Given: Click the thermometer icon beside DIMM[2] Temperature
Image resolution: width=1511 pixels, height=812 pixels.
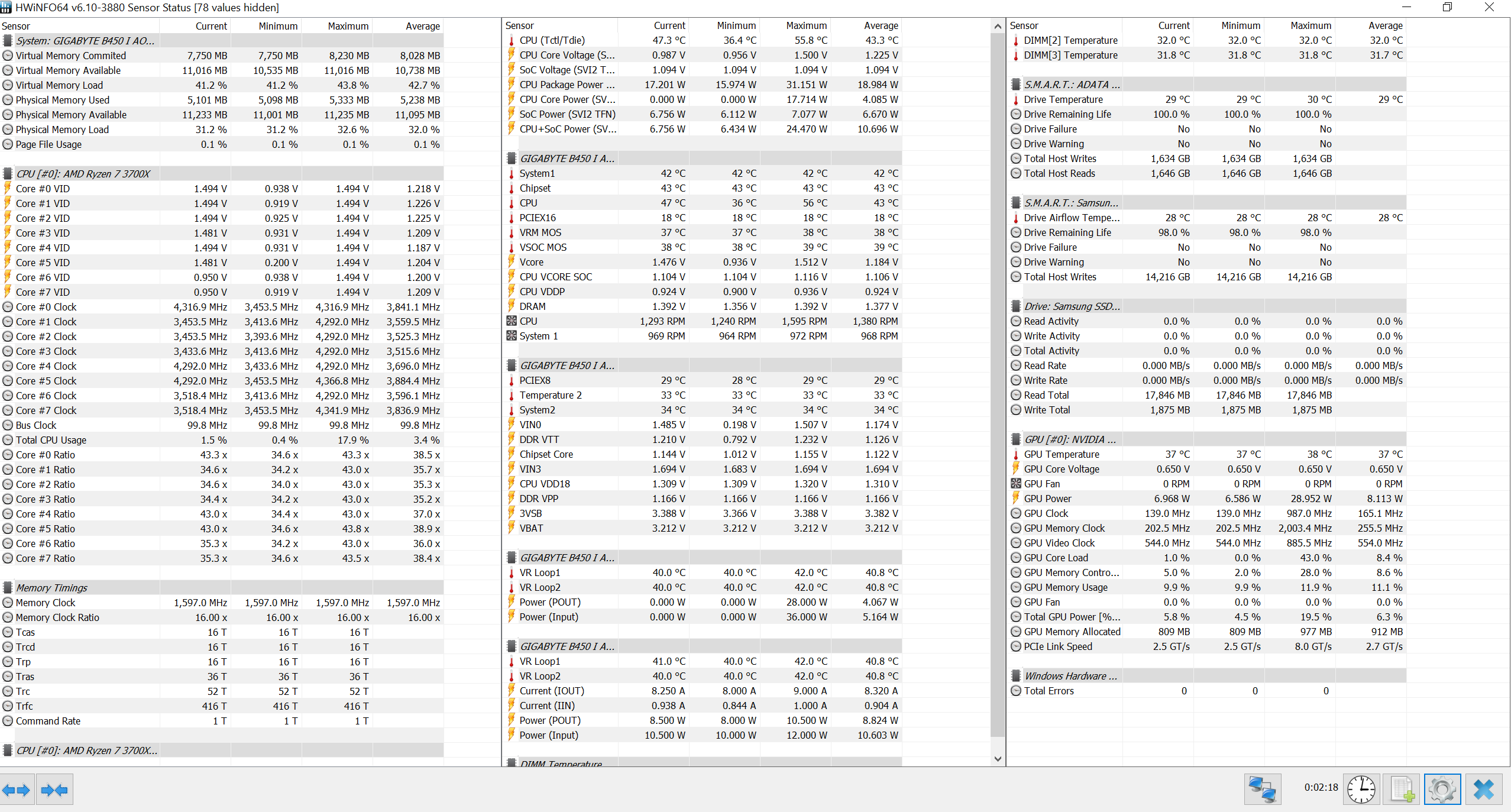Looking at the screenshot, I should click(x=1016, y=40).
